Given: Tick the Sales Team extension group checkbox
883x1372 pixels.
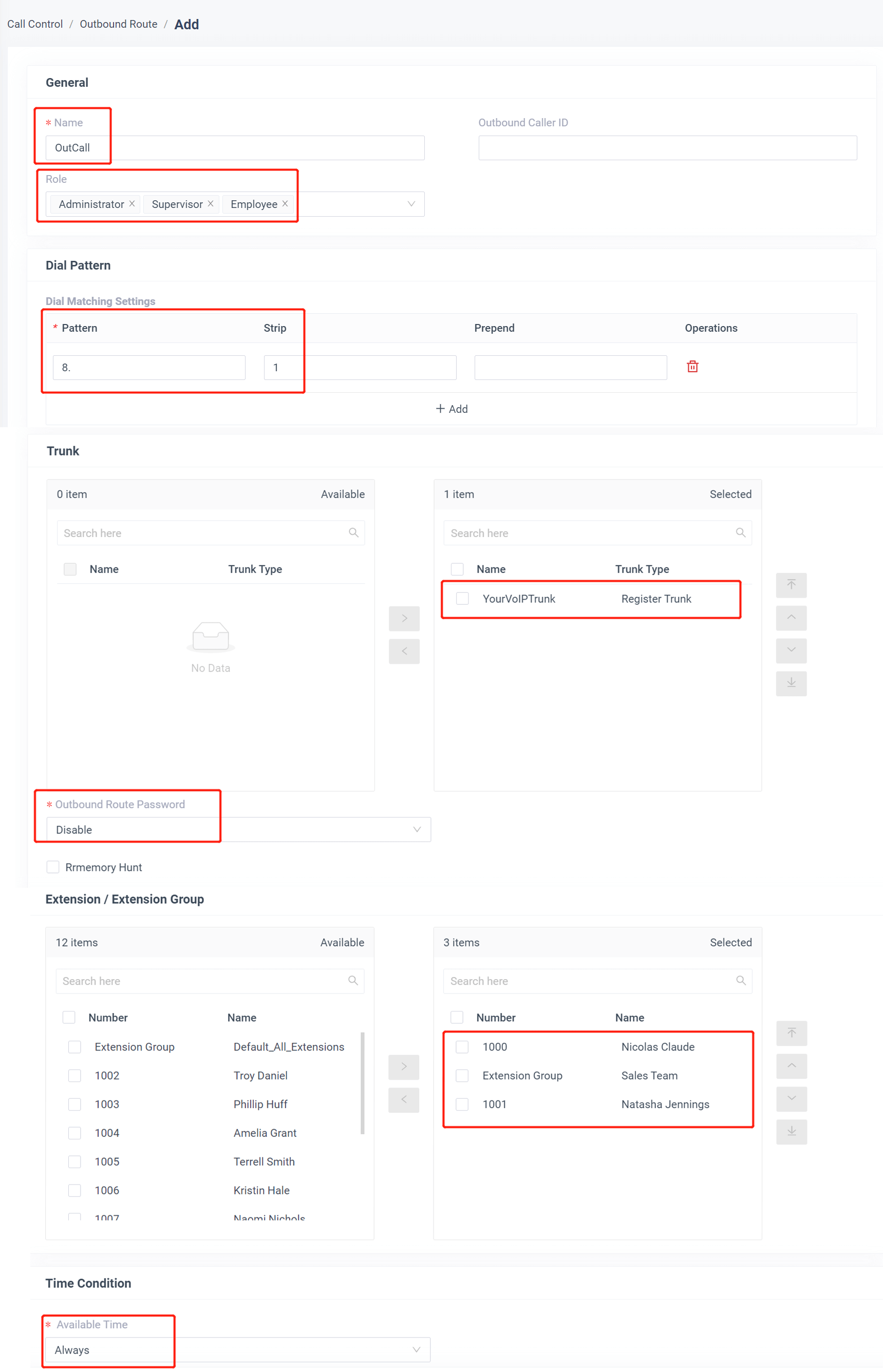Looking at the screenshot, I should tap(462, 1076).
